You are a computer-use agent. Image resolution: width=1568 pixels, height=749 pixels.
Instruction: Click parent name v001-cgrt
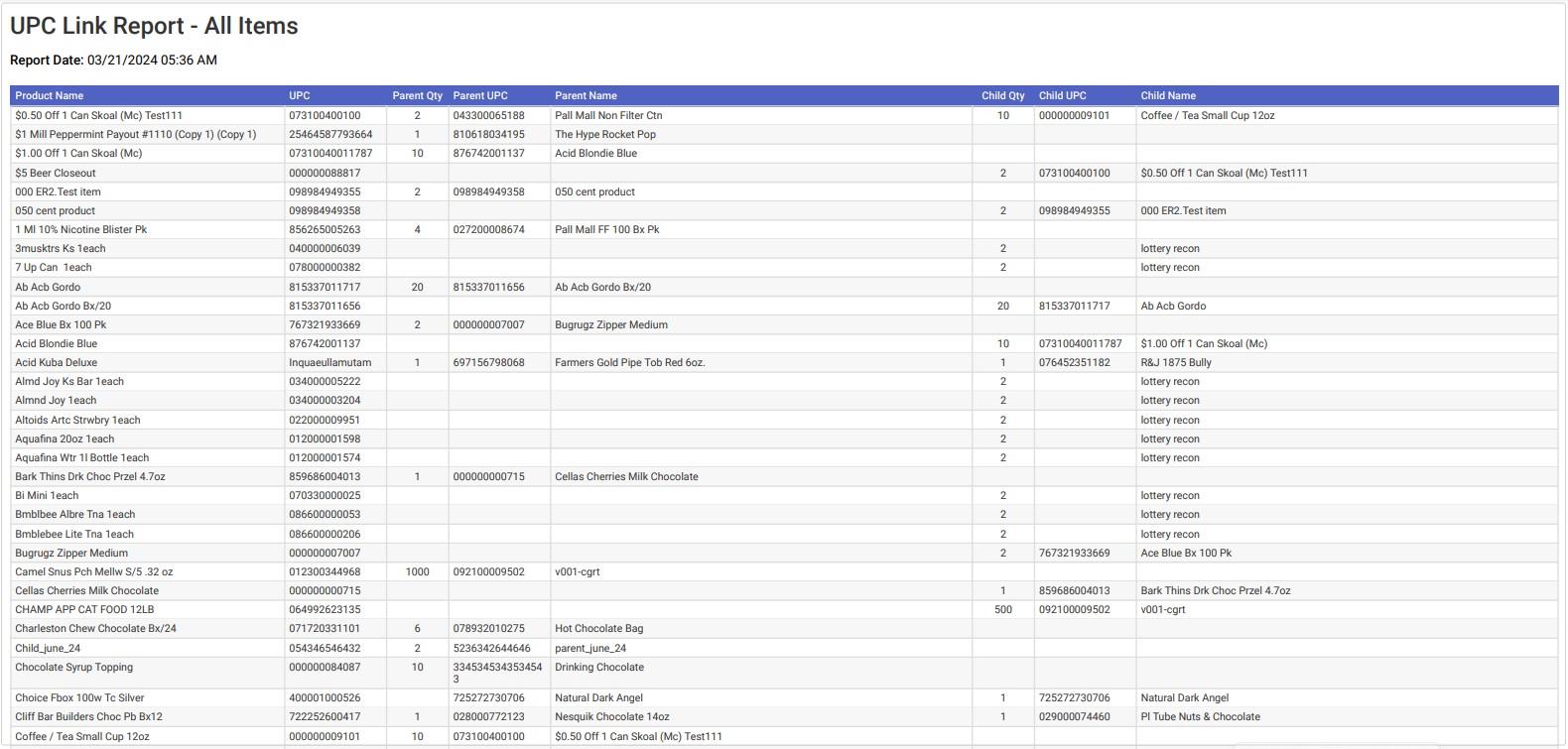578,572
